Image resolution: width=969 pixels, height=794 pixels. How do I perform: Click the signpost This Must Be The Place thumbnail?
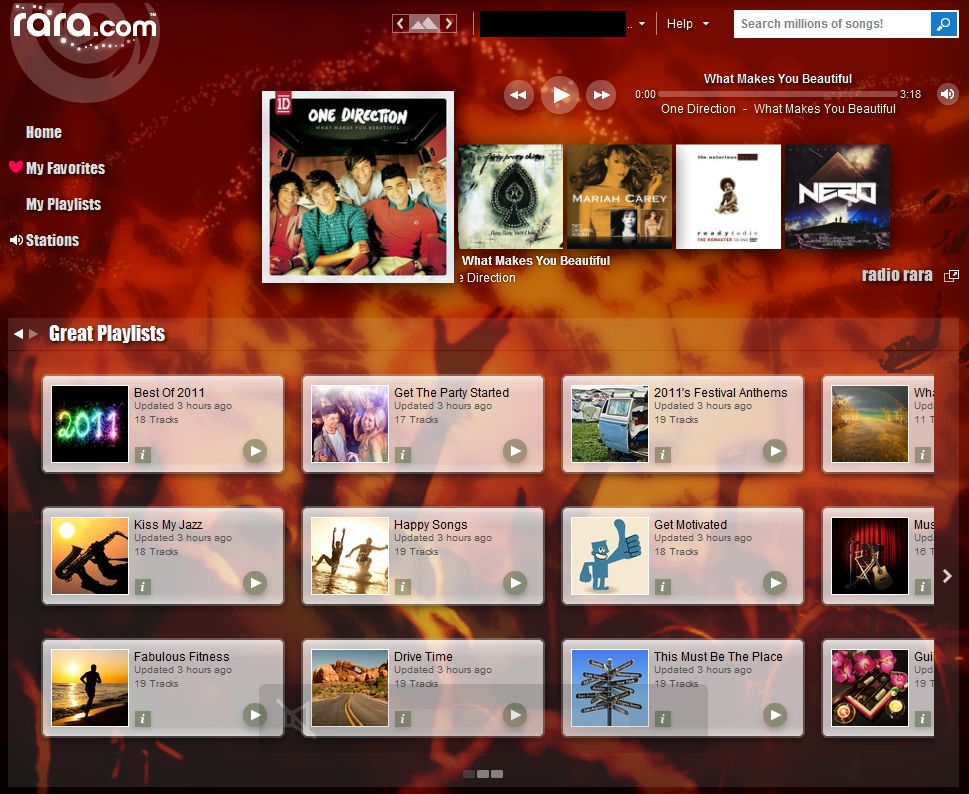(610, 688)
